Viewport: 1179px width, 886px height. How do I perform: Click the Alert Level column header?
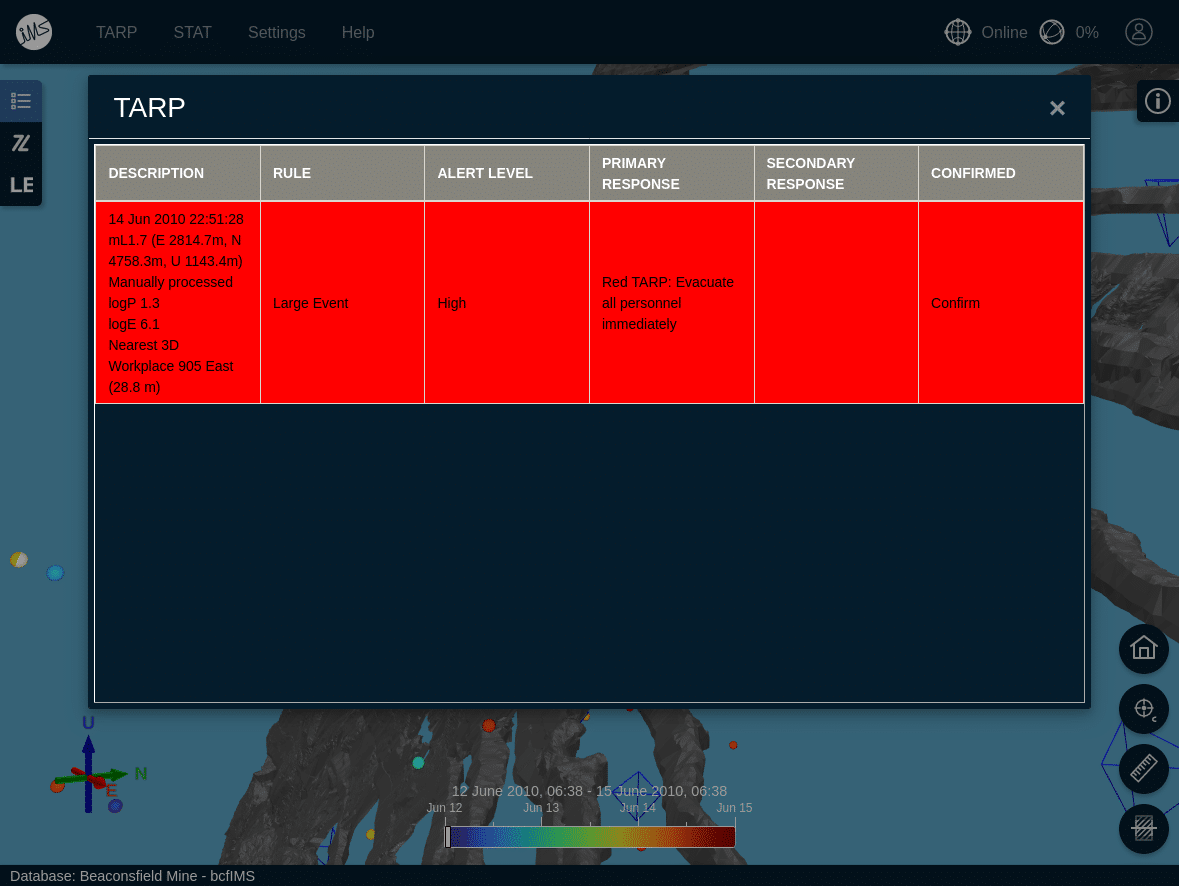point(485,173)
